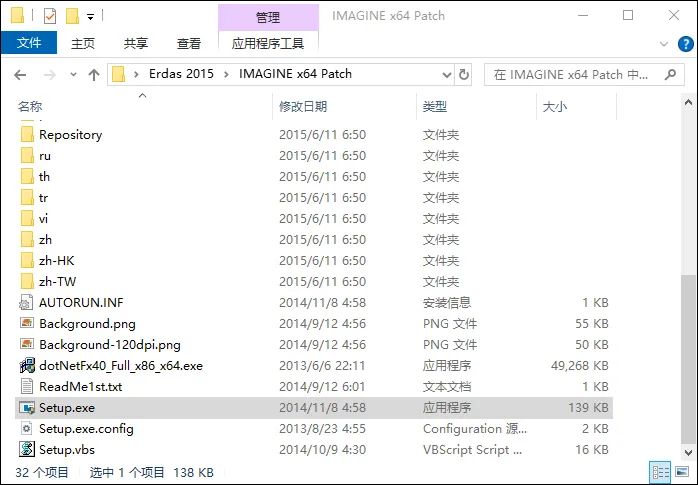Refresh the current folder view

tap(463, 74)
